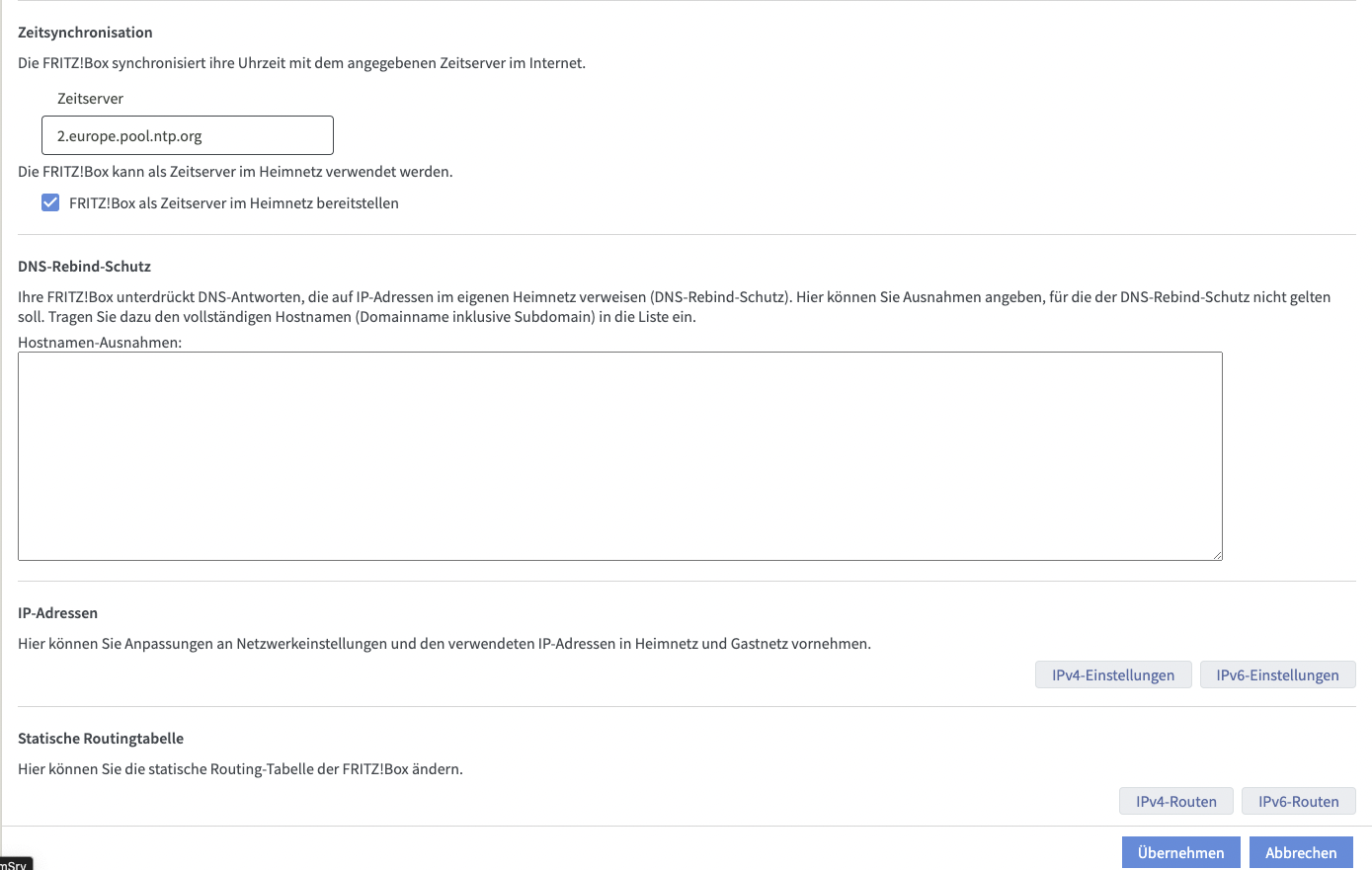Open the IPv4-Routen routing table
This screenshot has width=1372, height=870.
(1175, 801)
